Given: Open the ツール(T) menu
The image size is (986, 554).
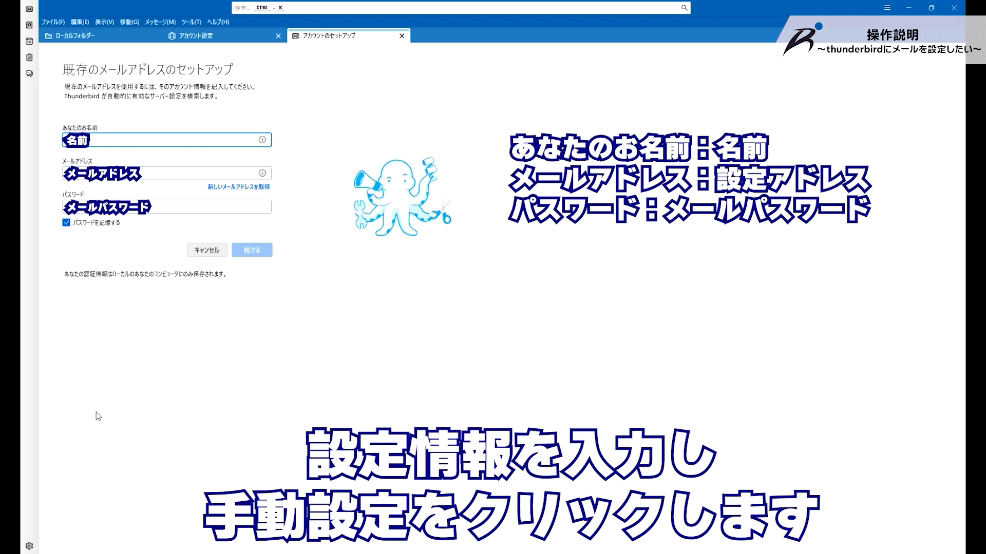Looking at the screenshot, I should click(189, 21).
